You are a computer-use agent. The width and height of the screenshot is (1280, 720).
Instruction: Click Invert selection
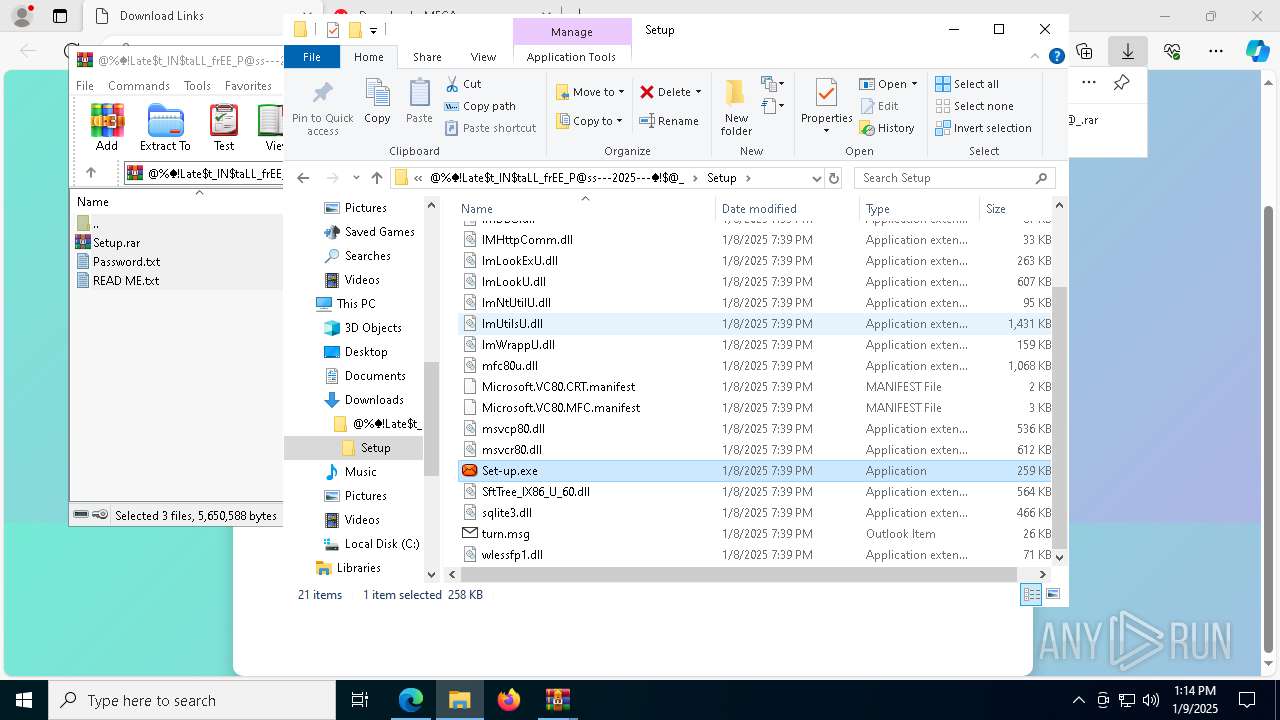983,128
